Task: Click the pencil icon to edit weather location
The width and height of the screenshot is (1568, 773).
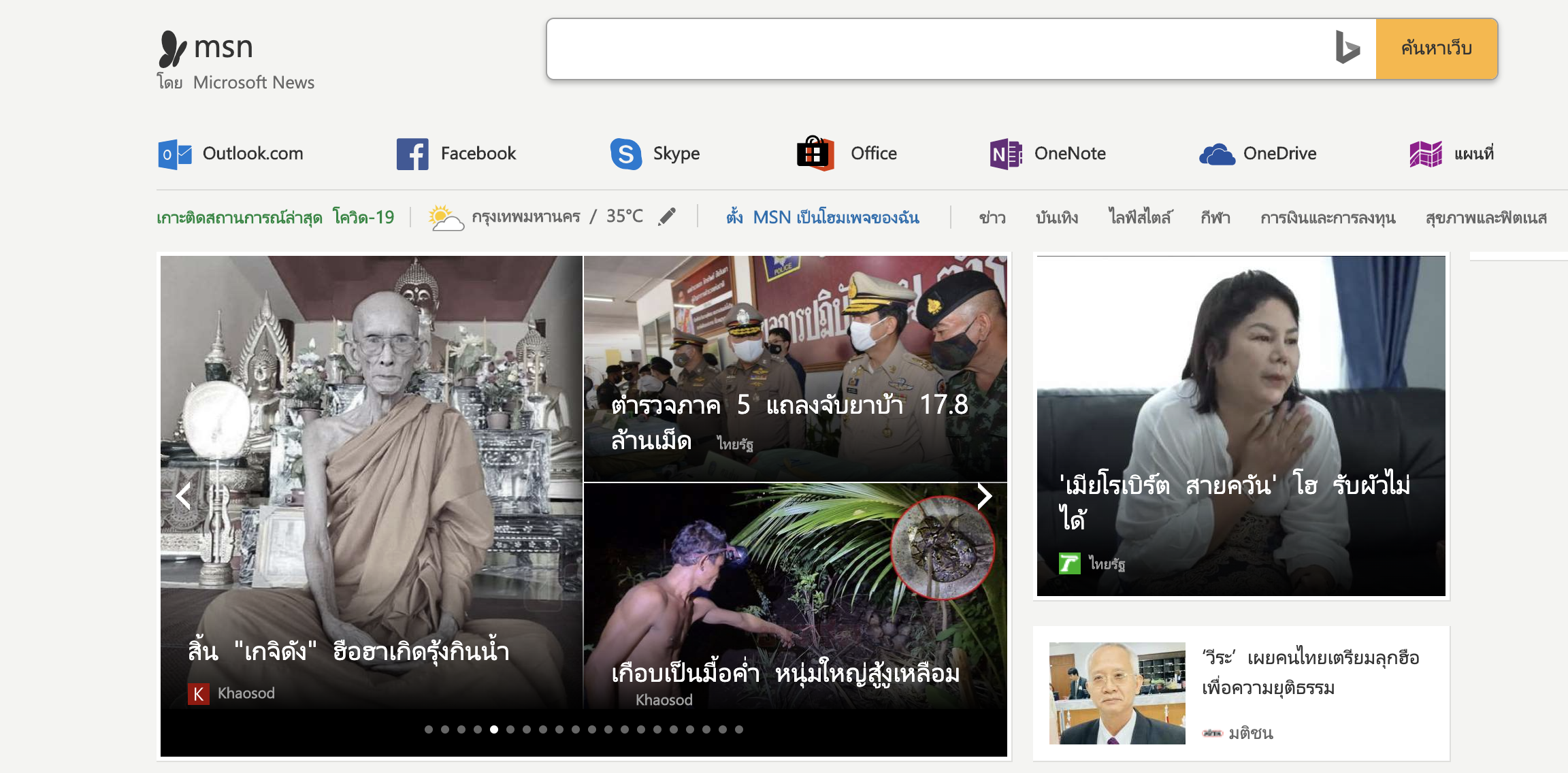Action: (x=668, y=216)
